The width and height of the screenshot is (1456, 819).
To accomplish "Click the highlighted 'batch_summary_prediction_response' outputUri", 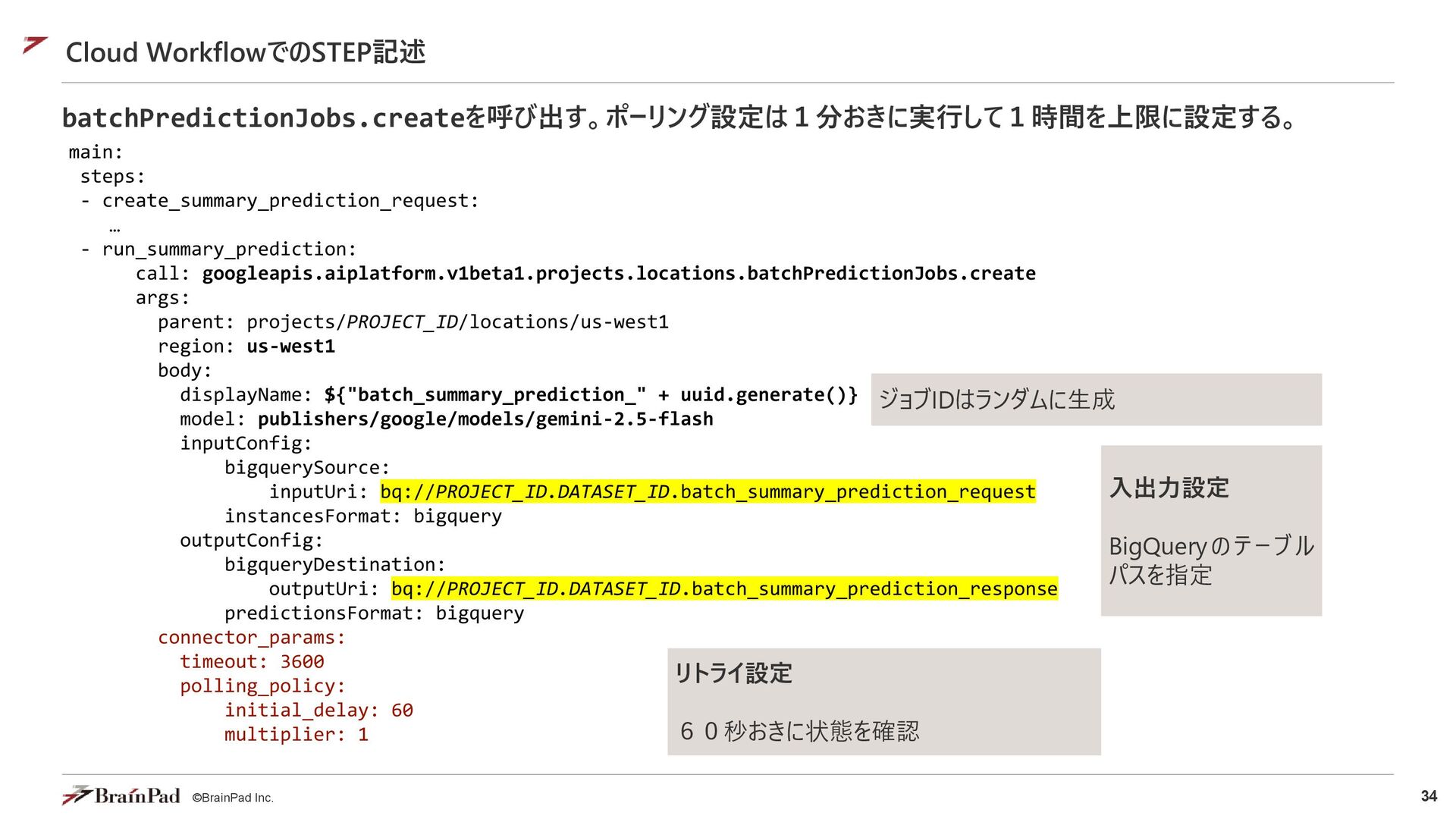I will click(x=725, y=588).
